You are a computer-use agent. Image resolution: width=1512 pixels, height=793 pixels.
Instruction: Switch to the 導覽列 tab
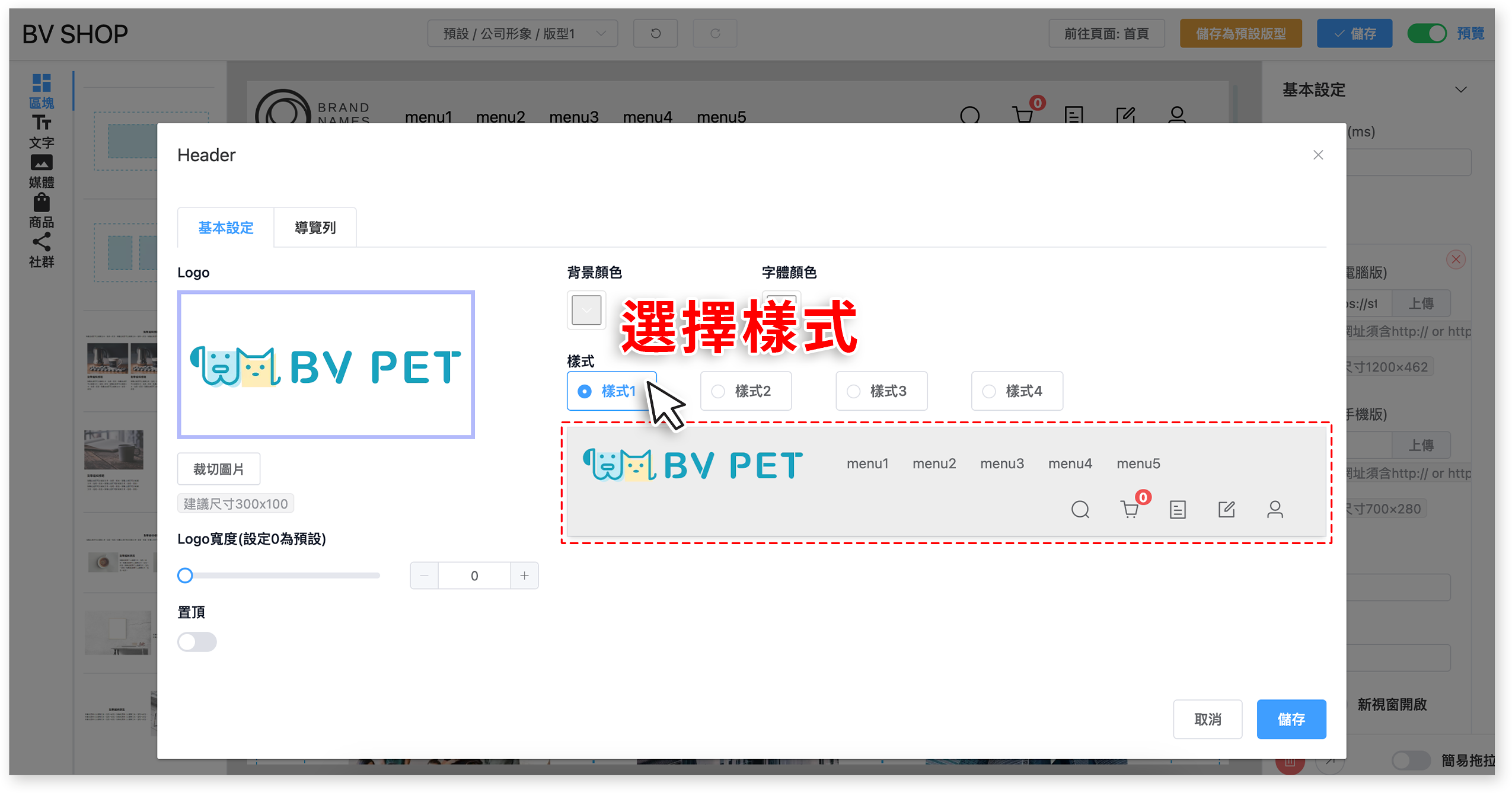(315, 228)
